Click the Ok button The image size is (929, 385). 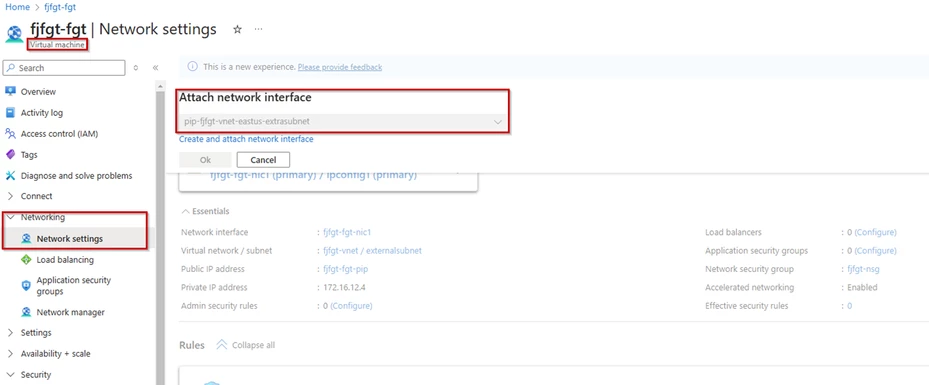(x=205, y=160)
